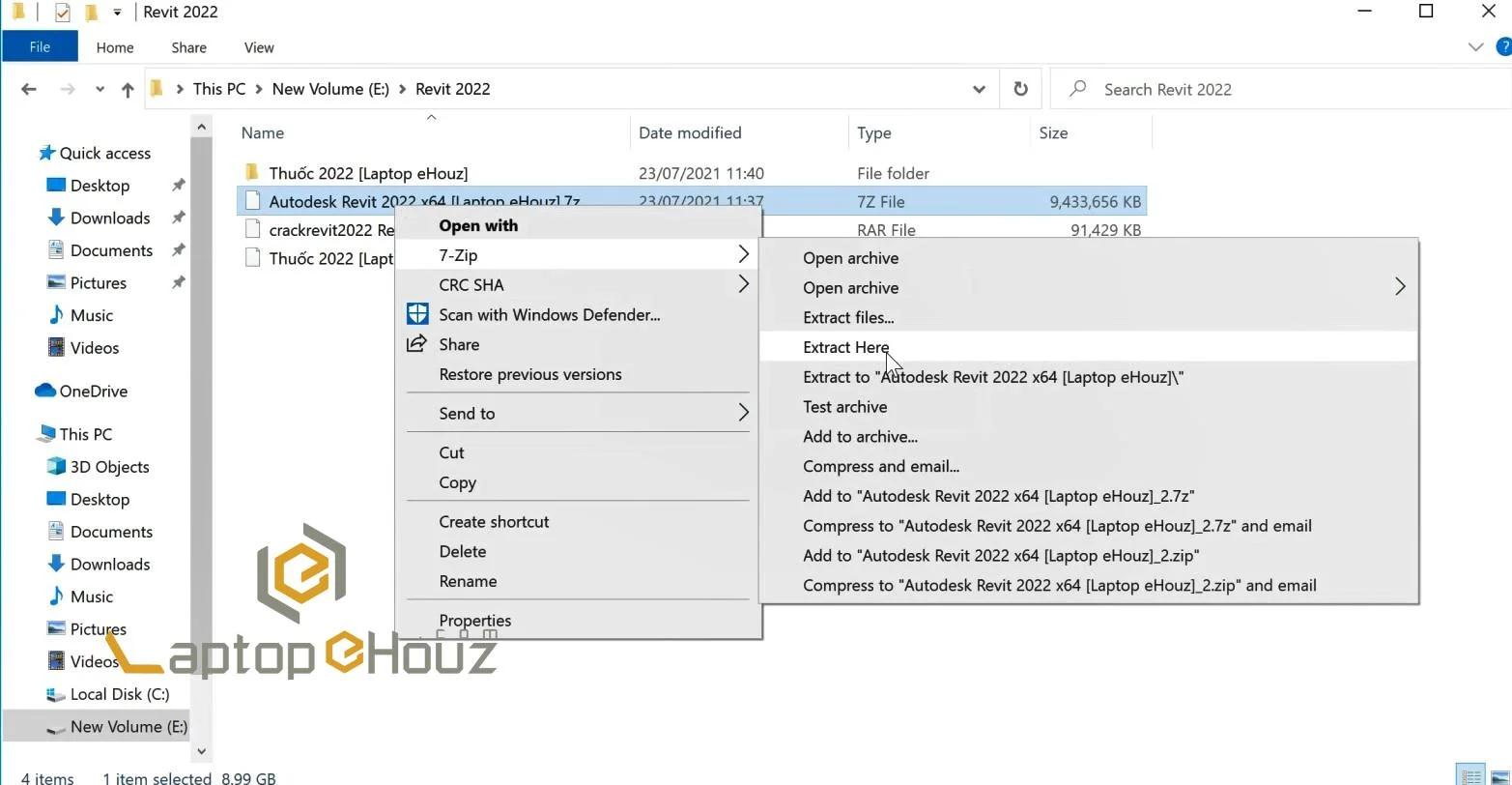Select the Thuốc 2022 [Laptop eHouz] folder
Viewport: 1512px width, 785px height.
point(368,173)
